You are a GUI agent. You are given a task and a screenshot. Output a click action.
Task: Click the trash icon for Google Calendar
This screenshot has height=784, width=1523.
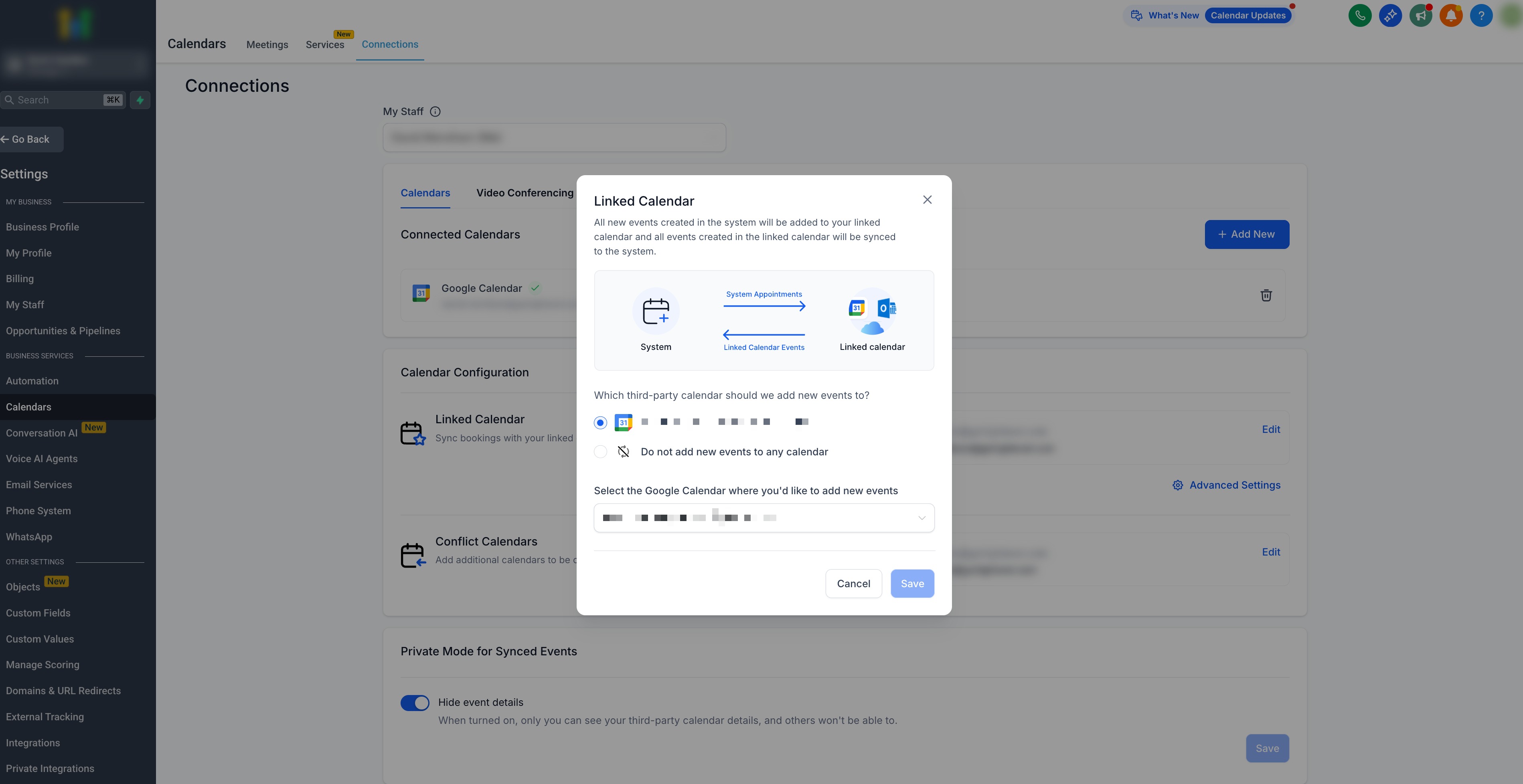click(1266, 295)
